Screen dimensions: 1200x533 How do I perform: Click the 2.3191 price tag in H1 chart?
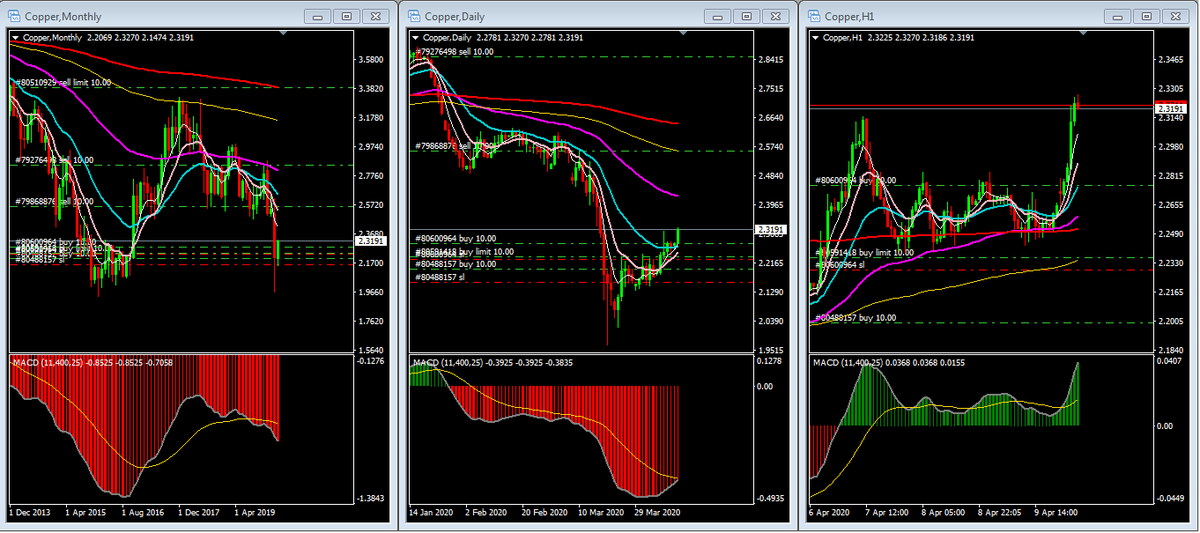click(1170, 108)
